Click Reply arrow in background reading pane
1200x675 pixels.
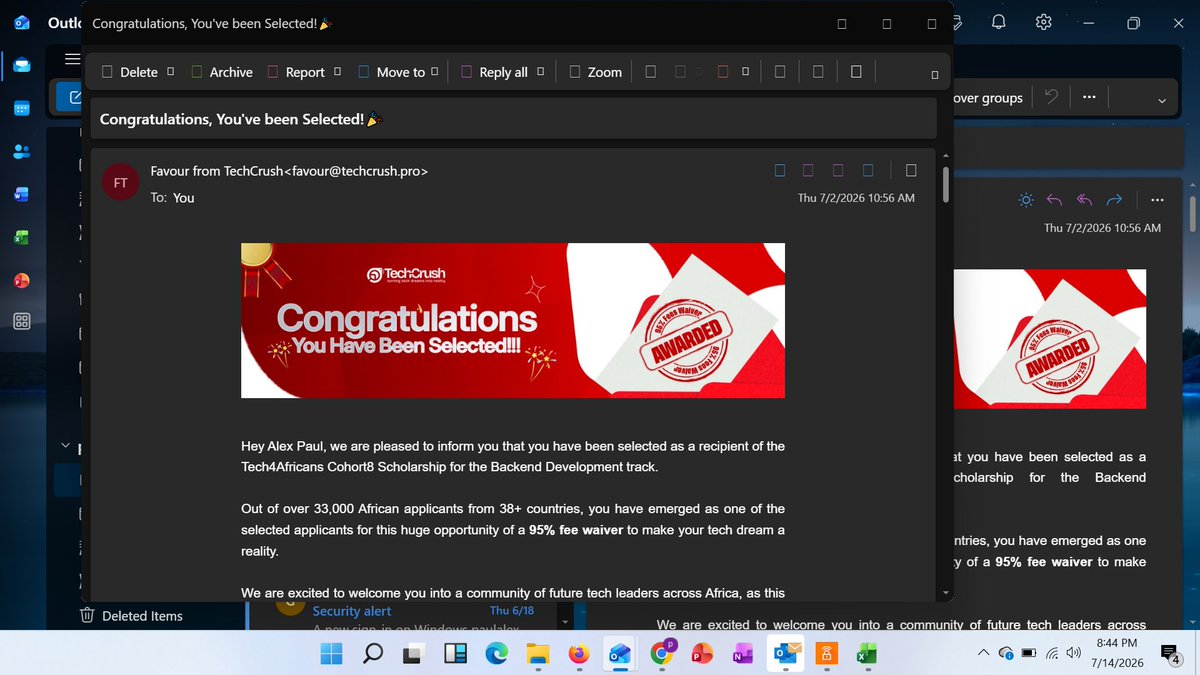(1054, 200)
